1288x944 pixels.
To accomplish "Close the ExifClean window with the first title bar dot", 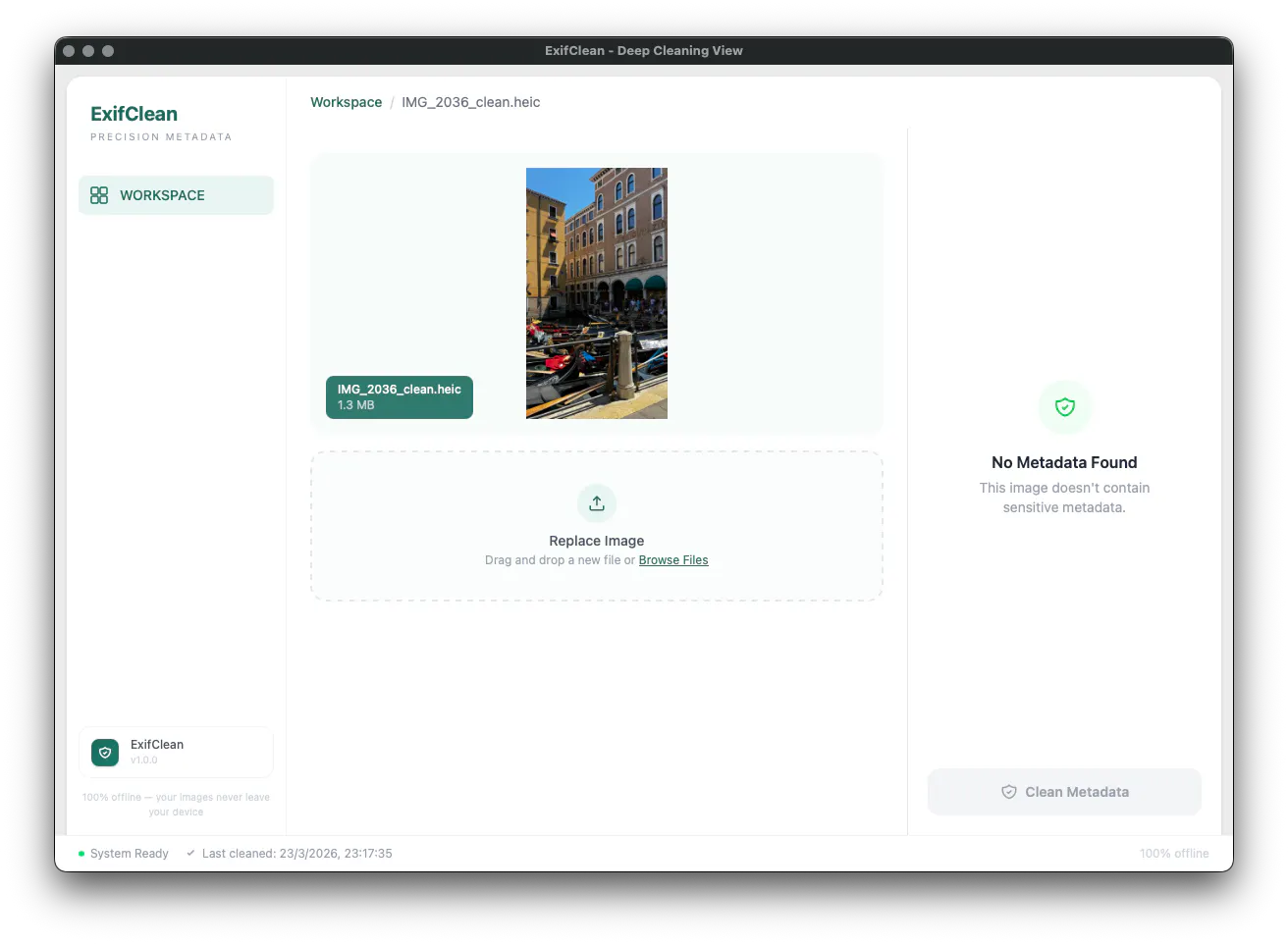I will [69, 51].
